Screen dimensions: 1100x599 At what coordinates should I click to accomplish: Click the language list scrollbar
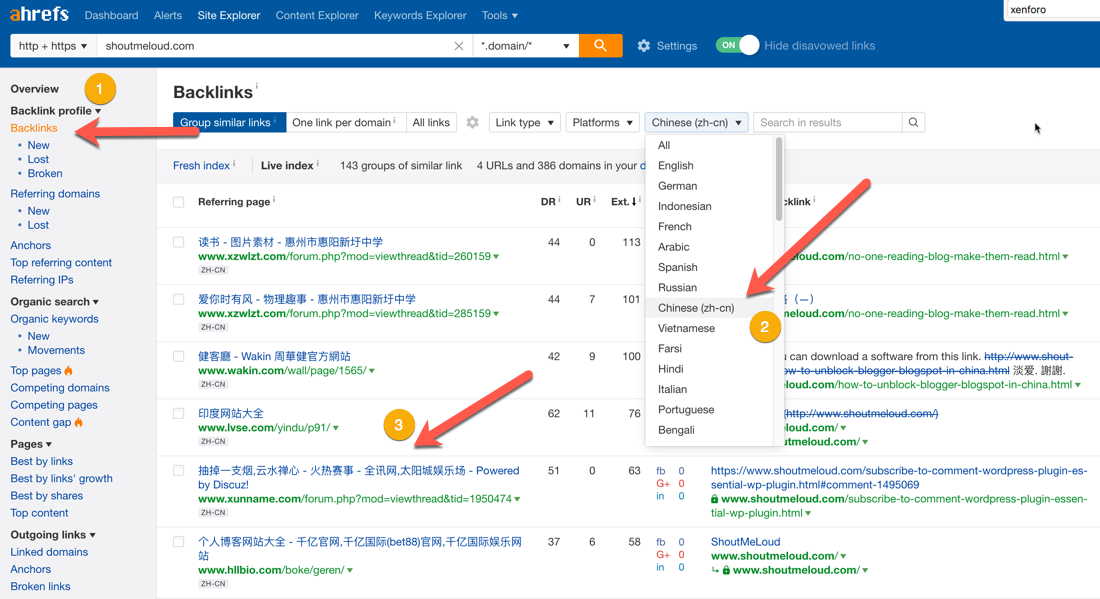coord(779,179)
